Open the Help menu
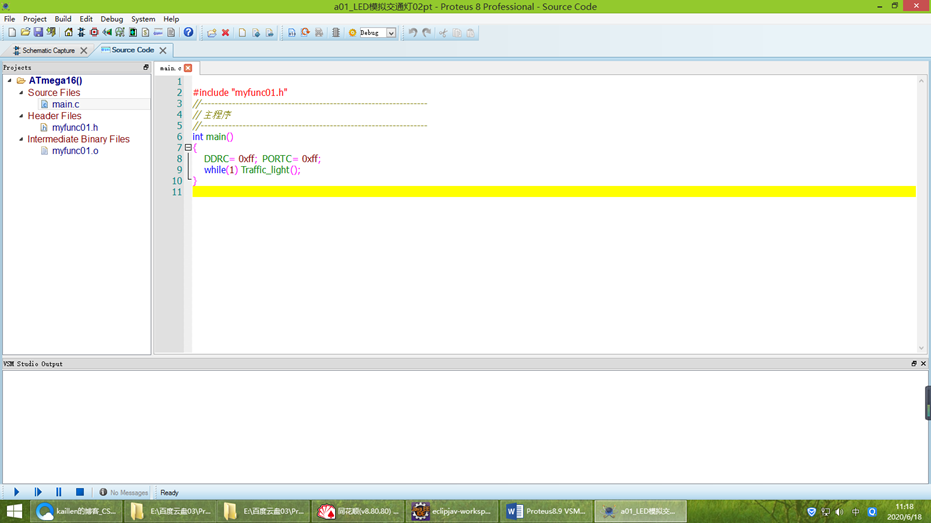 (x=171, y=19)
